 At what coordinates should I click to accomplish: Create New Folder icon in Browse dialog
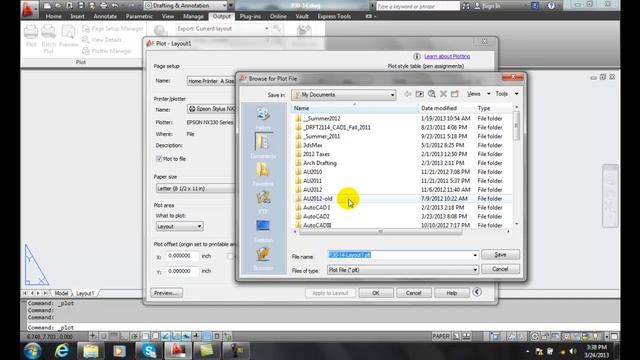[454, 94]
